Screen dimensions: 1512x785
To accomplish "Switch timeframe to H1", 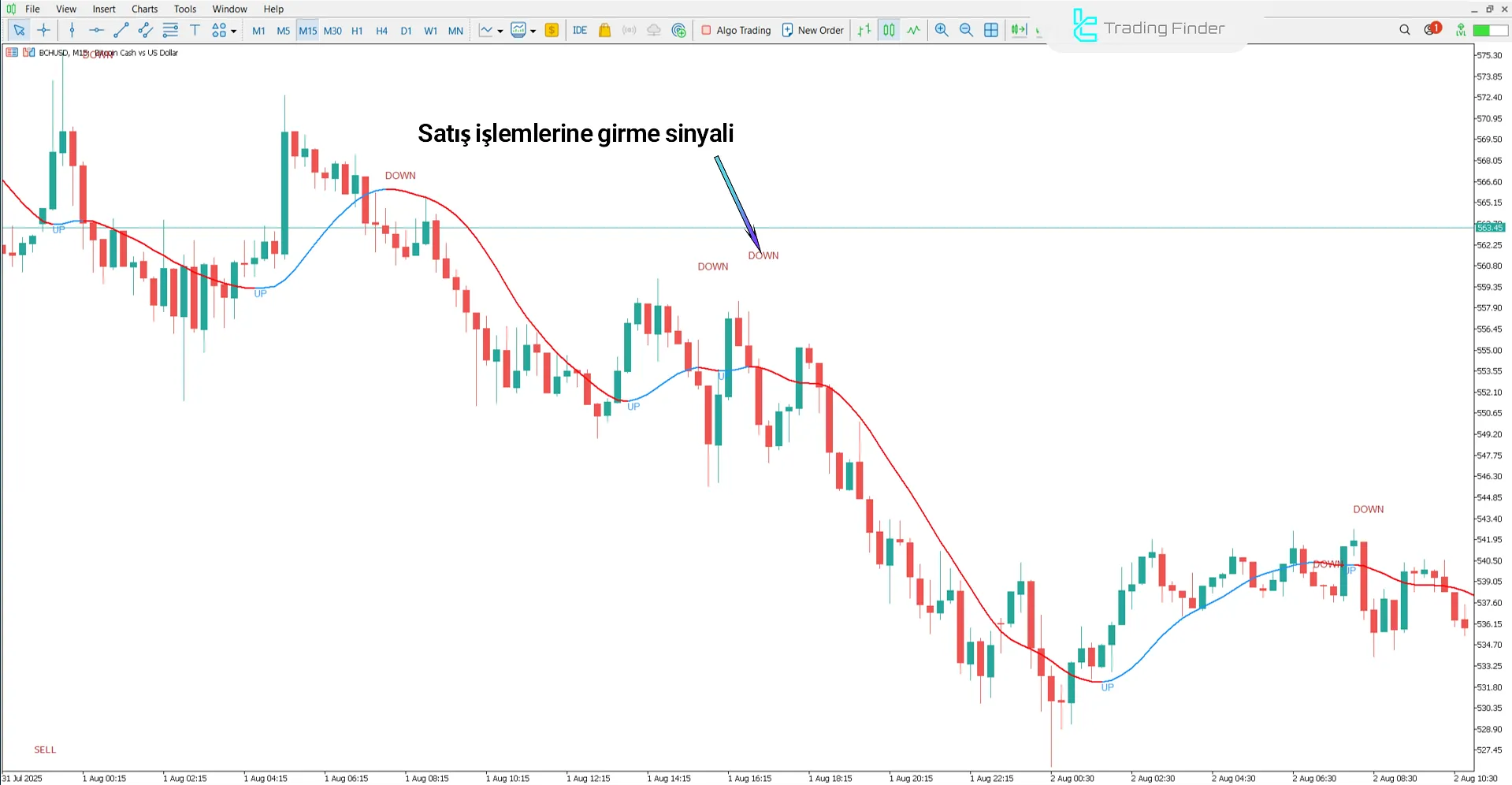I will [x=357, y=30].
